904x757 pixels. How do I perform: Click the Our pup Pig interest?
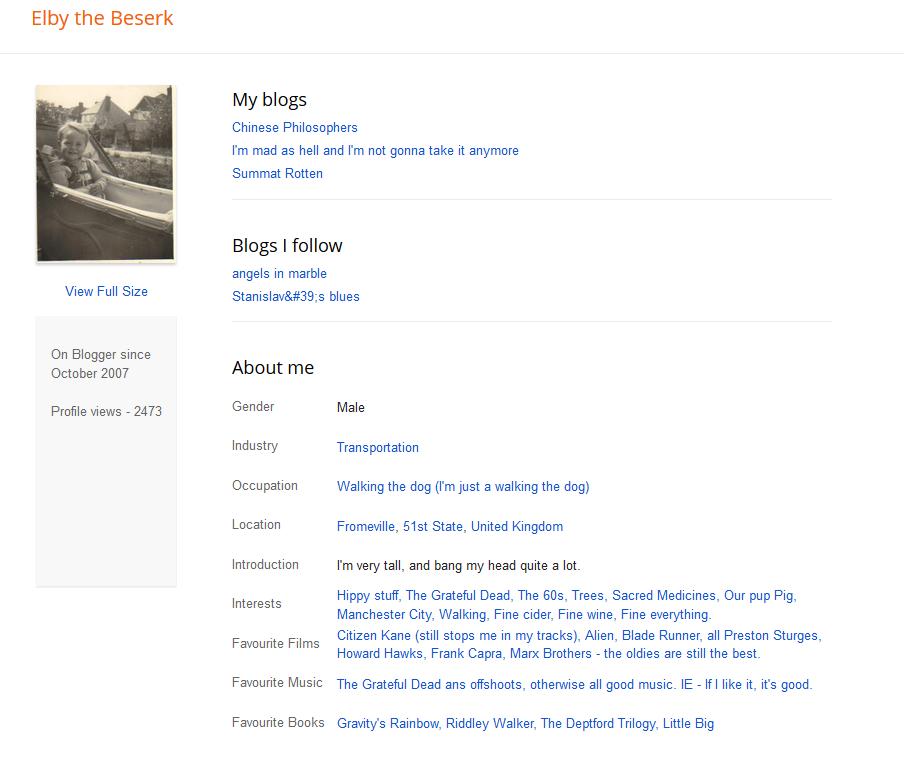(x=759, y=596)
